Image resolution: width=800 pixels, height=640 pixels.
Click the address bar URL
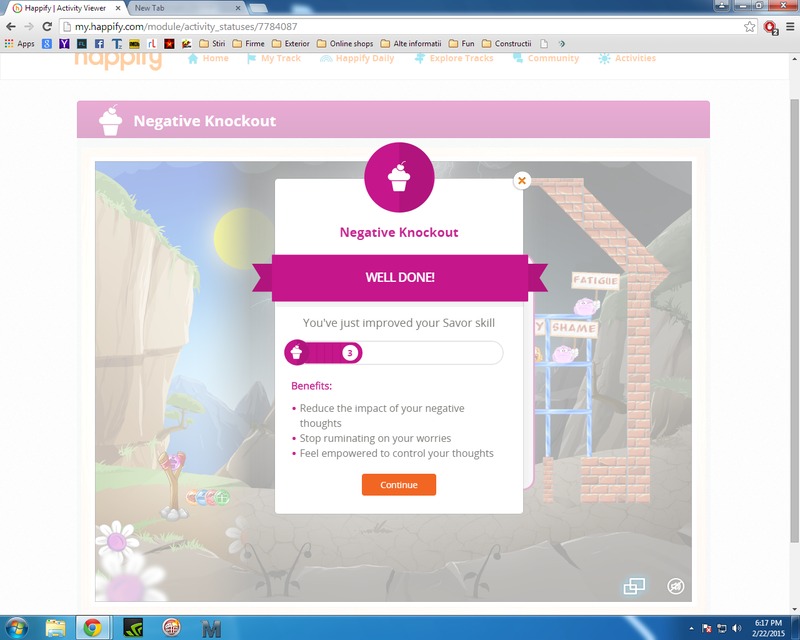pyautogui.click(x=186, y=27)
